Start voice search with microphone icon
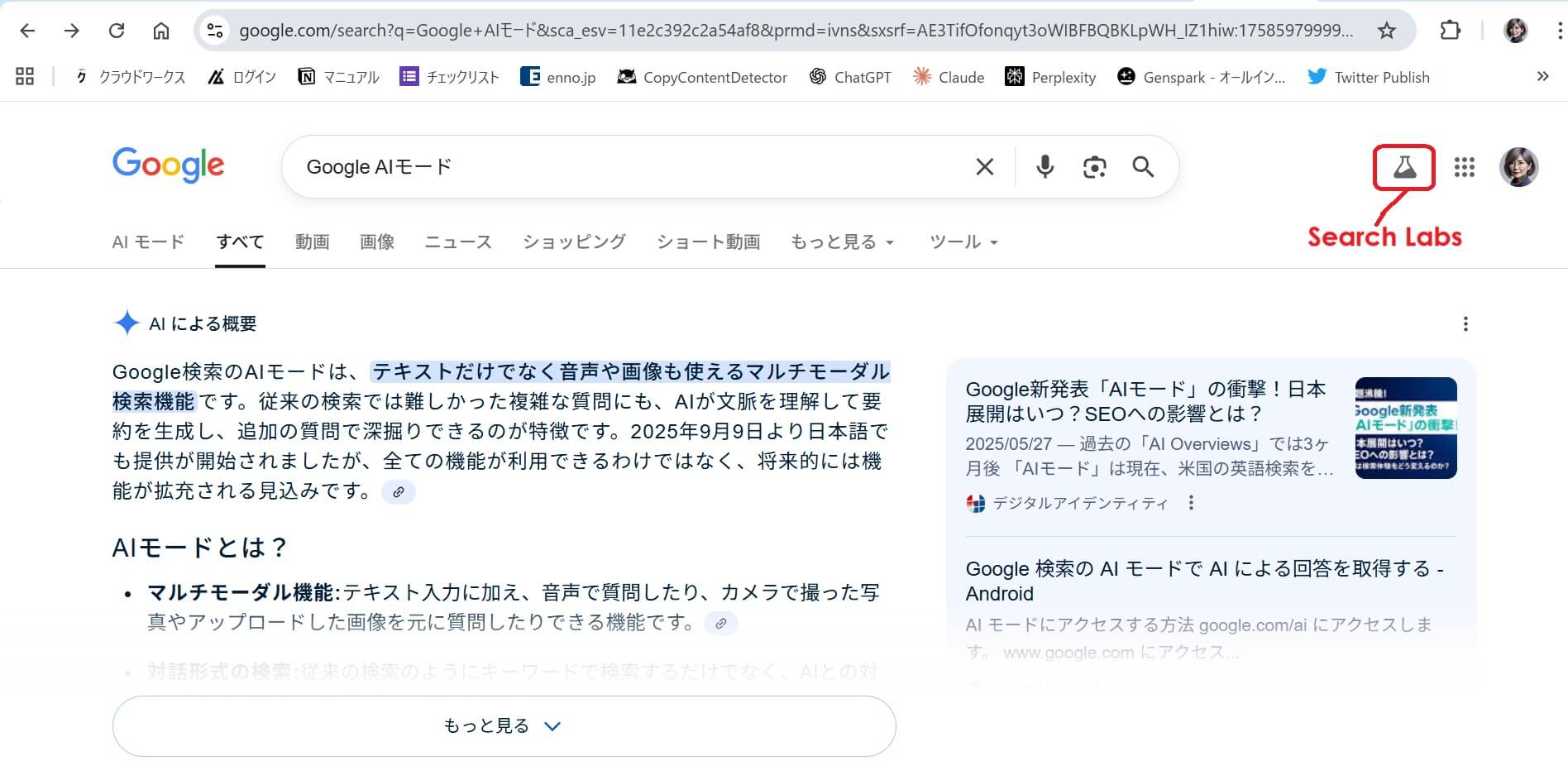This screenshot has width=1568, height=780. (x=1045, y=167)
